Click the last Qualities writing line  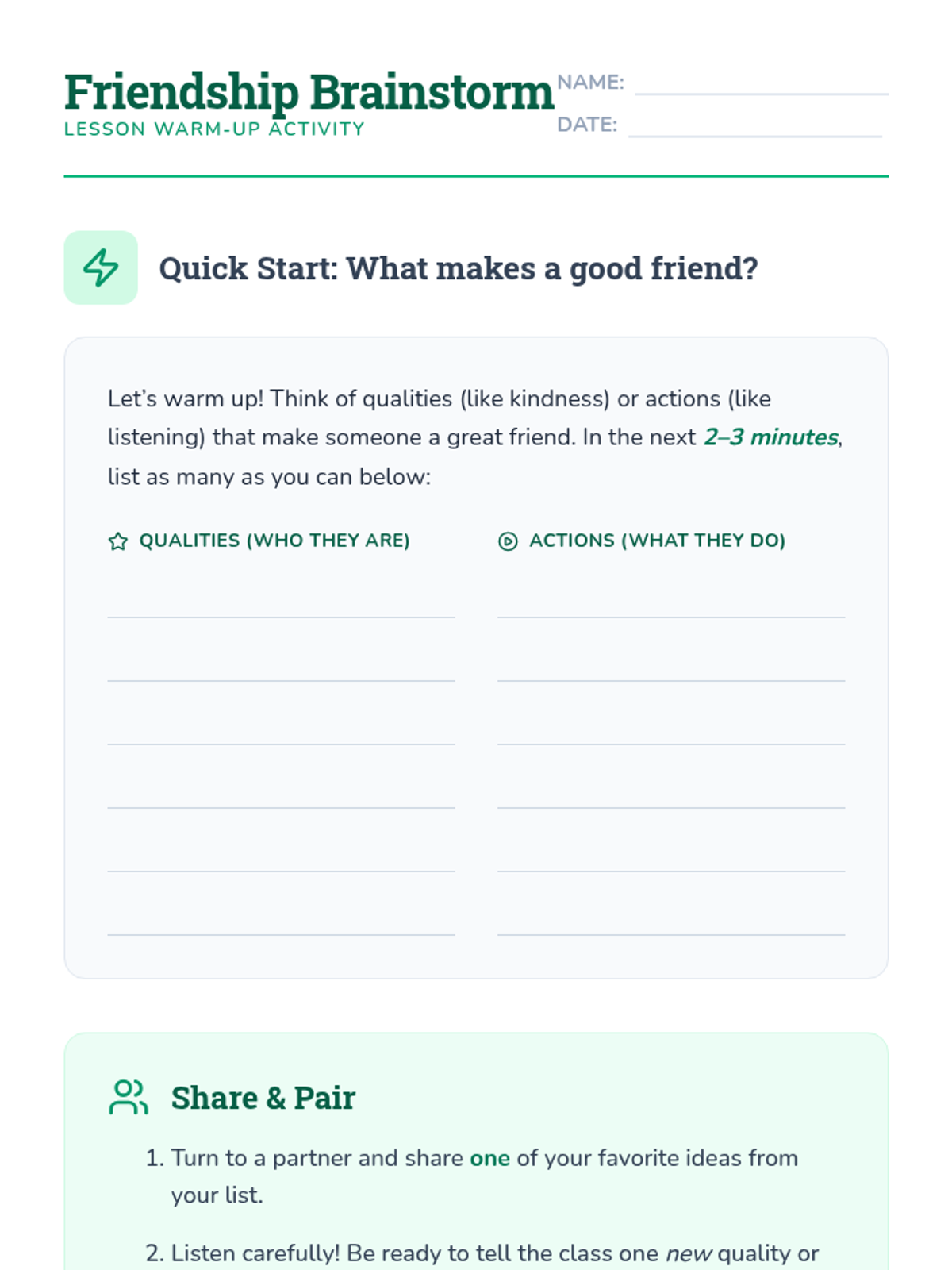point(282,920)
